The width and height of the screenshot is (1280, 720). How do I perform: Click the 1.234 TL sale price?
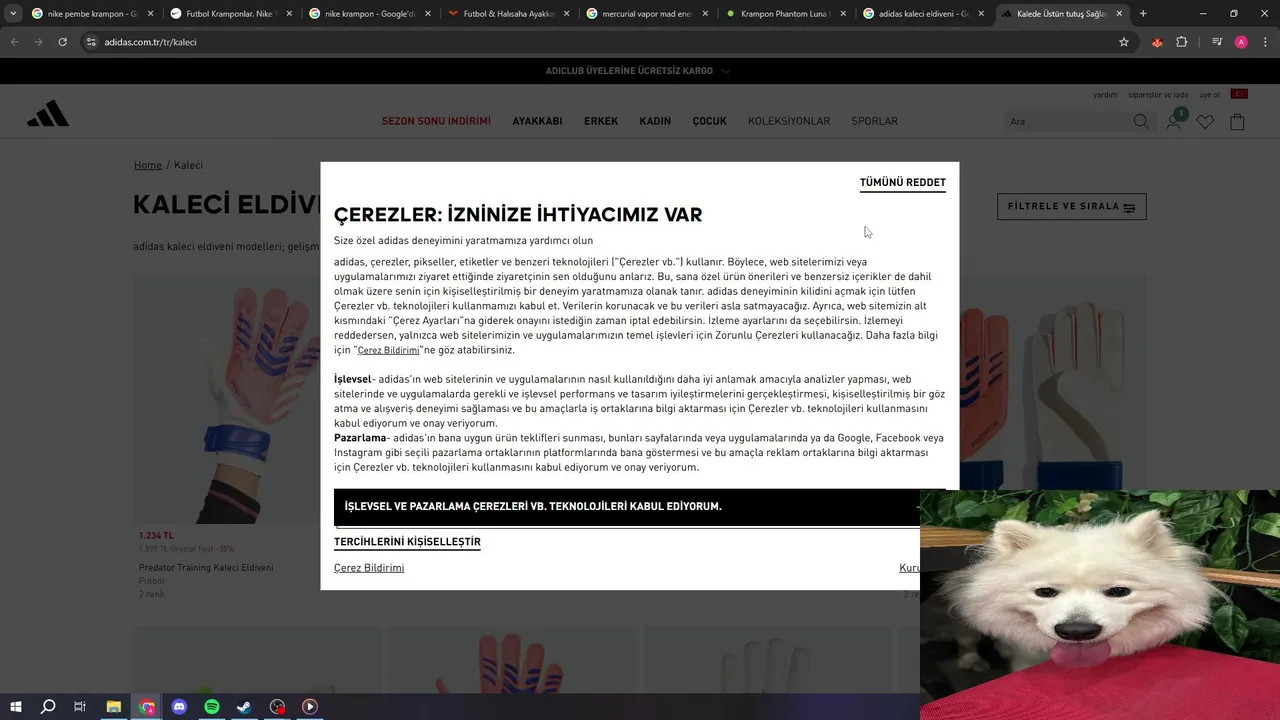tap(156, 536)
